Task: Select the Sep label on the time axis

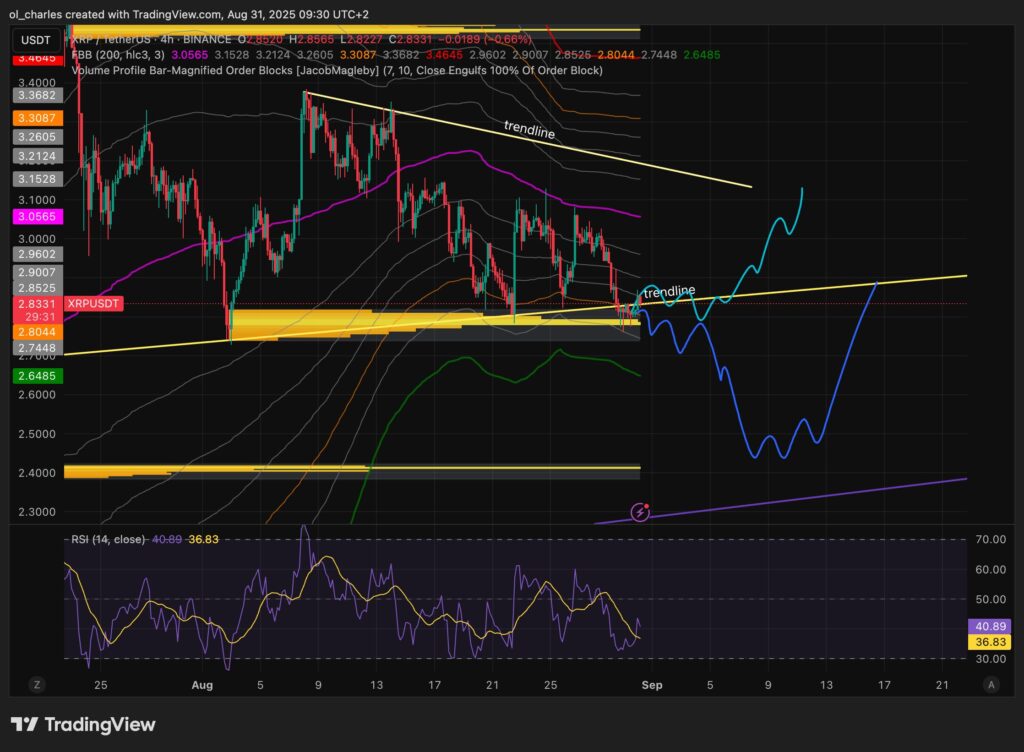Action: click(652, 685)
